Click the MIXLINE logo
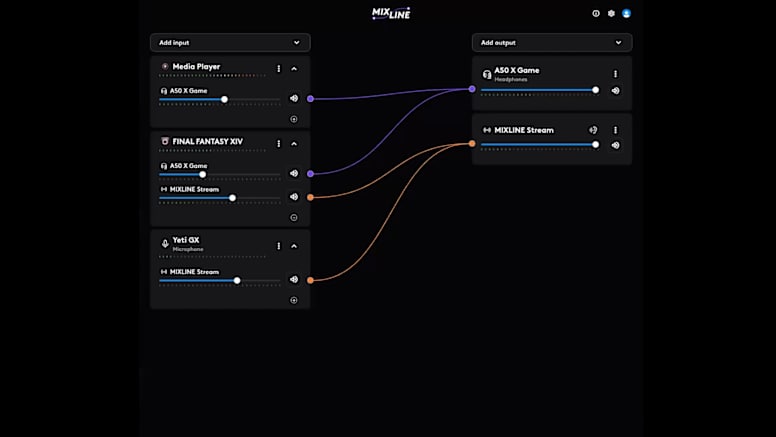Image resolution: width=776 pixels, height=437 pixels. [391, 13]
